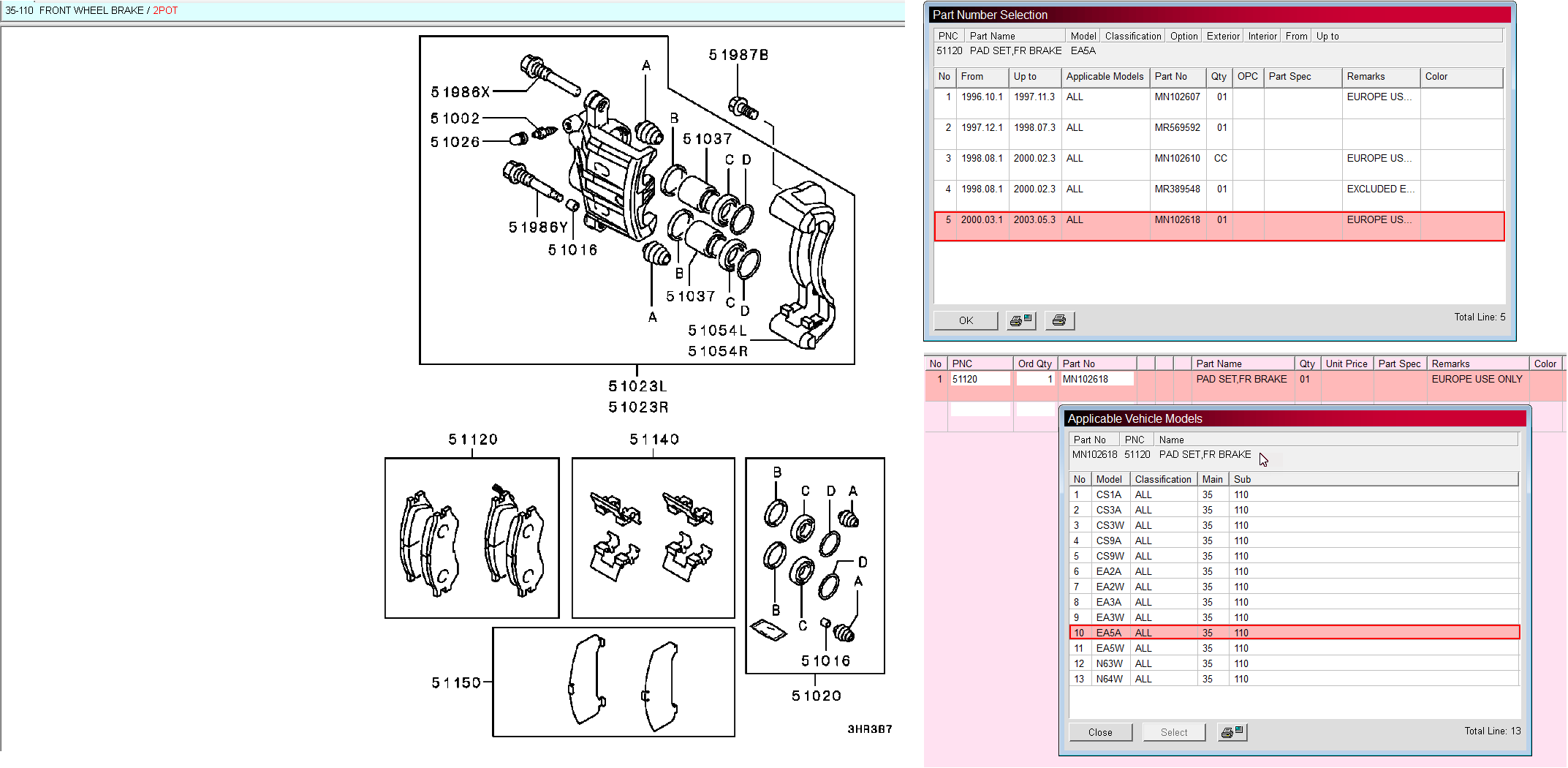Image resolution: width=1568 pixels, height=768 pixels.
Task: Click the 51987B label in the diagram
Action: coord(738,55)
